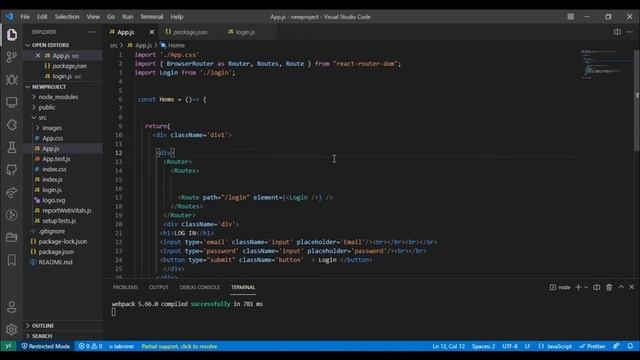The height and width of the screenshot is (360, 640).
Task: Expand the images folder
Action: (x=52, y=128)
